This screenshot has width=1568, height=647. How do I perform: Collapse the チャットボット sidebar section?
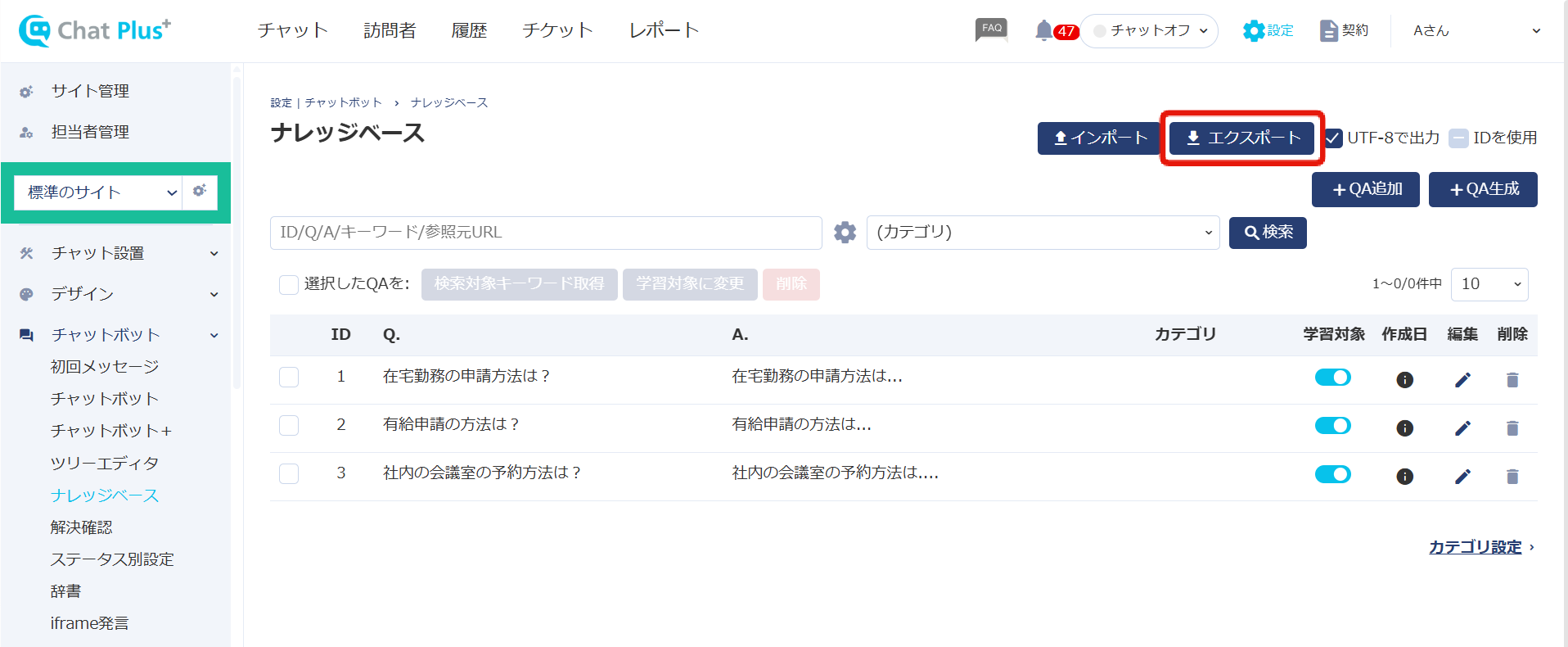click(x=214, y=335)
